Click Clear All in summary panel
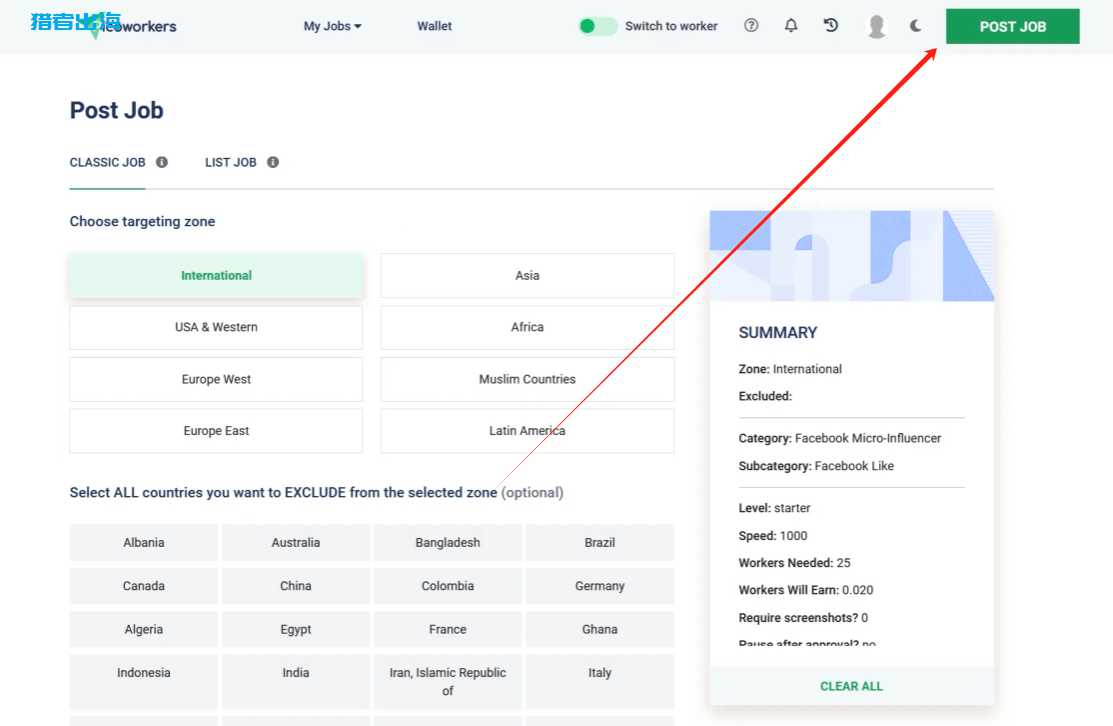 (x=851, y=686)
